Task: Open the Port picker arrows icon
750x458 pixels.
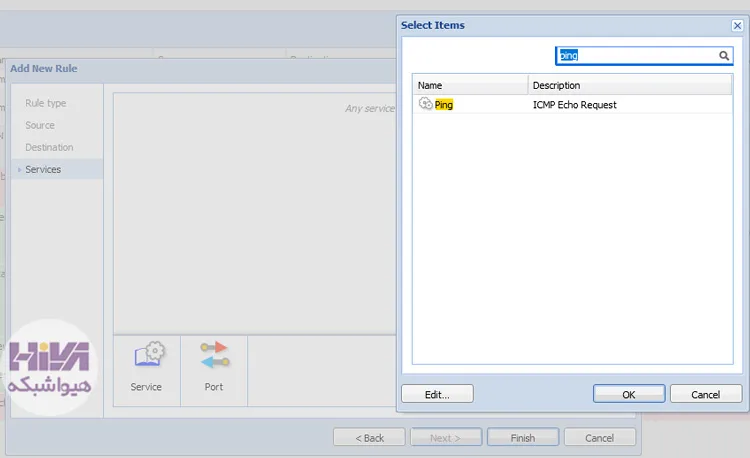Action: click(214, 355)
